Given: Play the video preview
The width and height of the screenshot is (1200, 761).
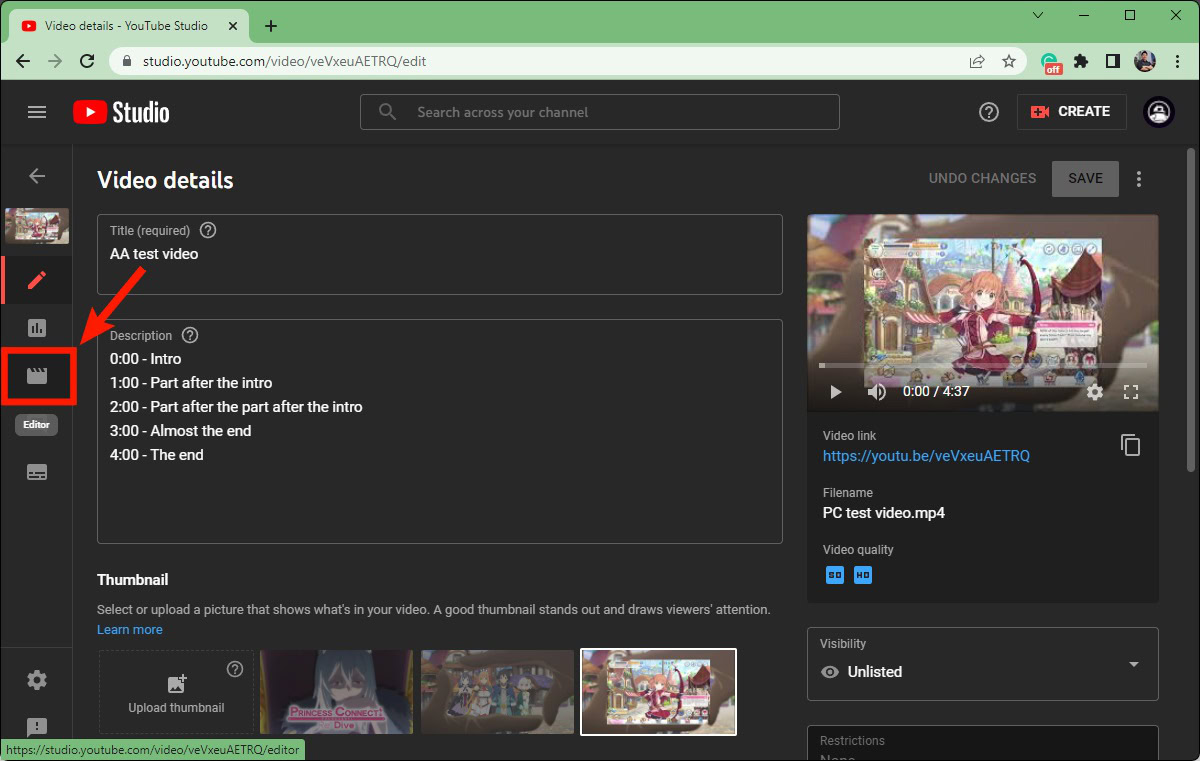Looking at the screenshot, I should coord(836,392).
